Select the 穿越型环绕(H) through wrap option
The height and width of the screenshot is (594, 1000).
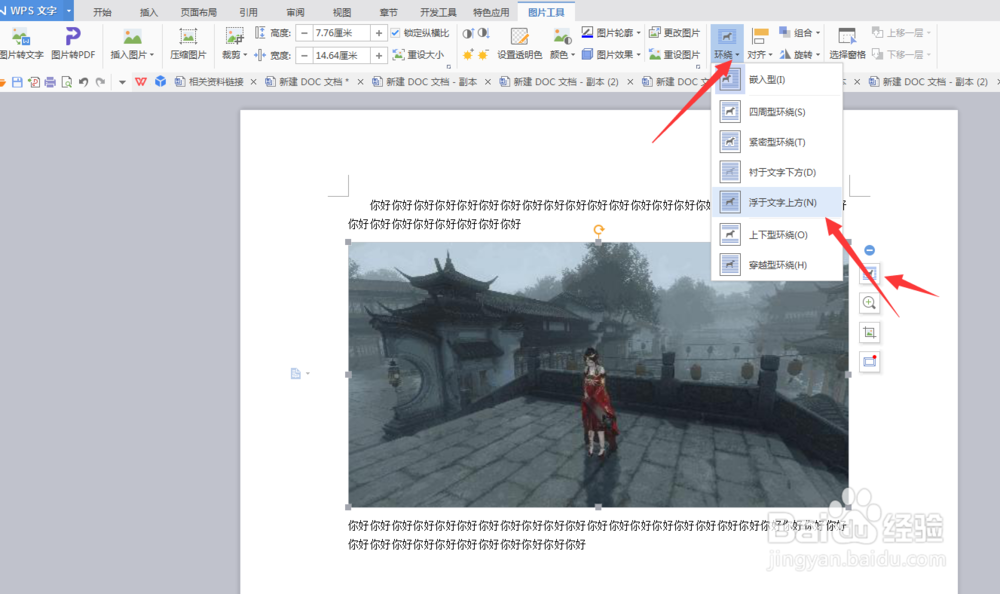coord(777,265)
